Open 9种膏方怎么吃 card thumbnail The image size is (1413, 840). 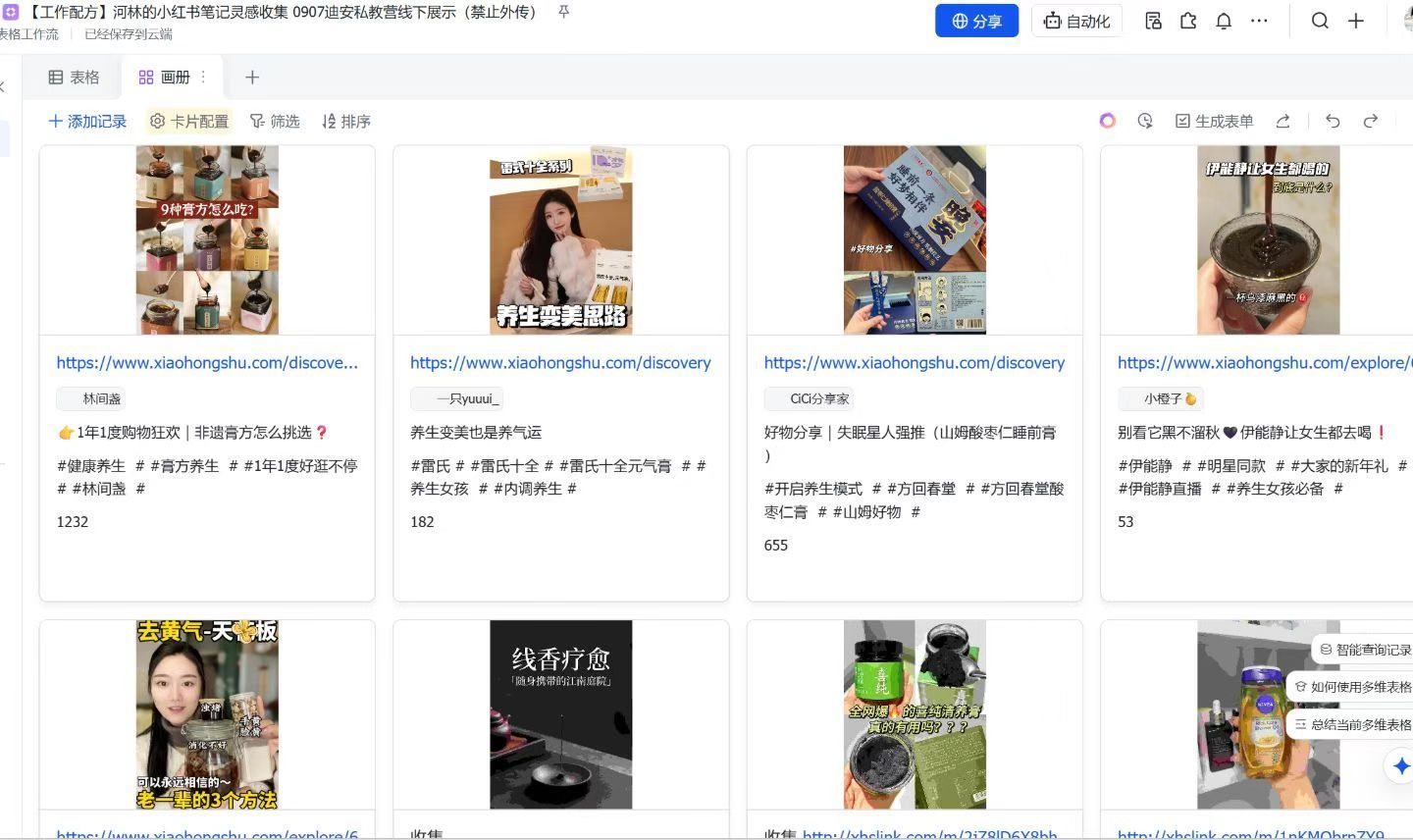207,240
